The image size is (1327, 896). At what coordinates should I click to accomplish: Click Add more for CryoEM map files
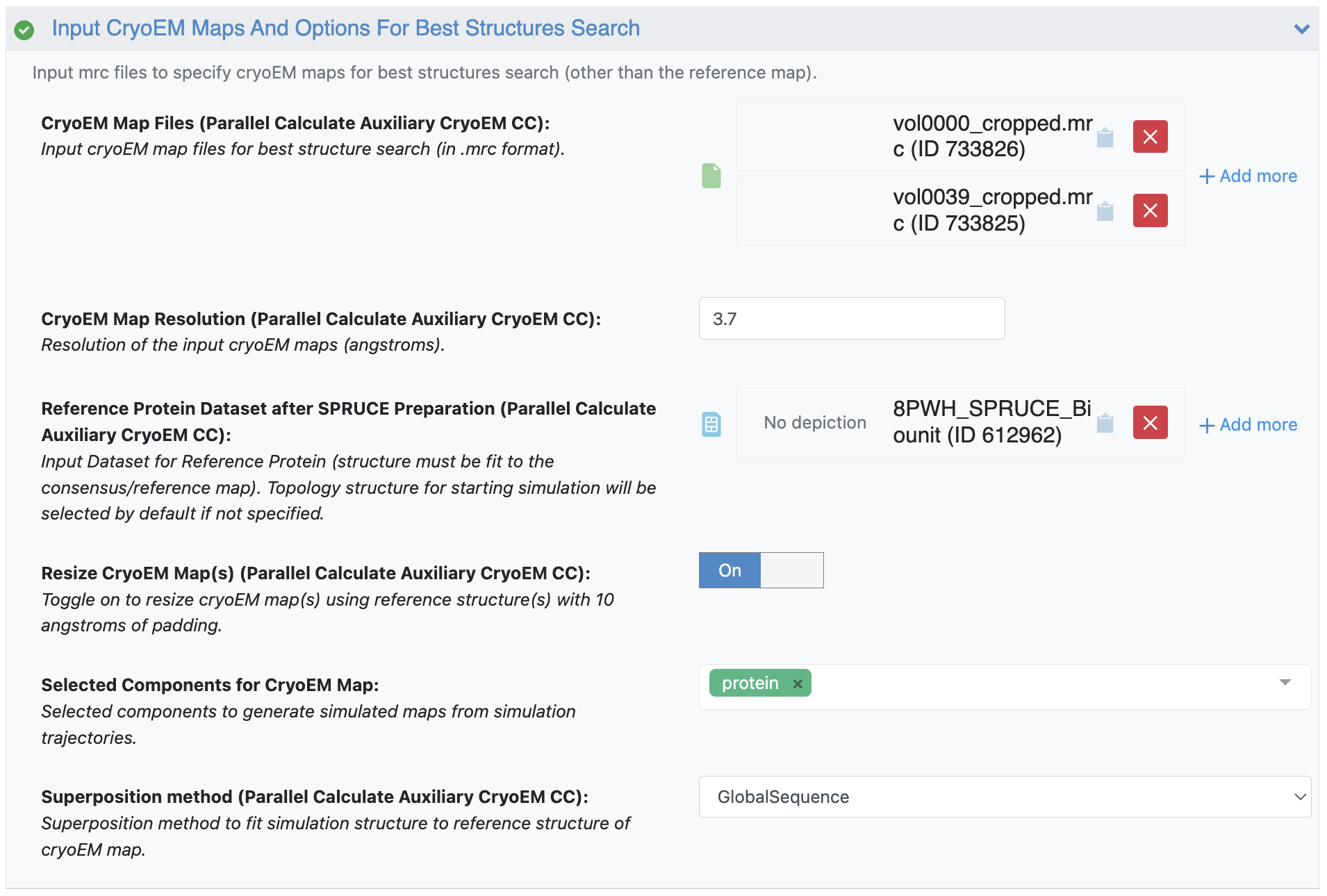point(1248,176)
